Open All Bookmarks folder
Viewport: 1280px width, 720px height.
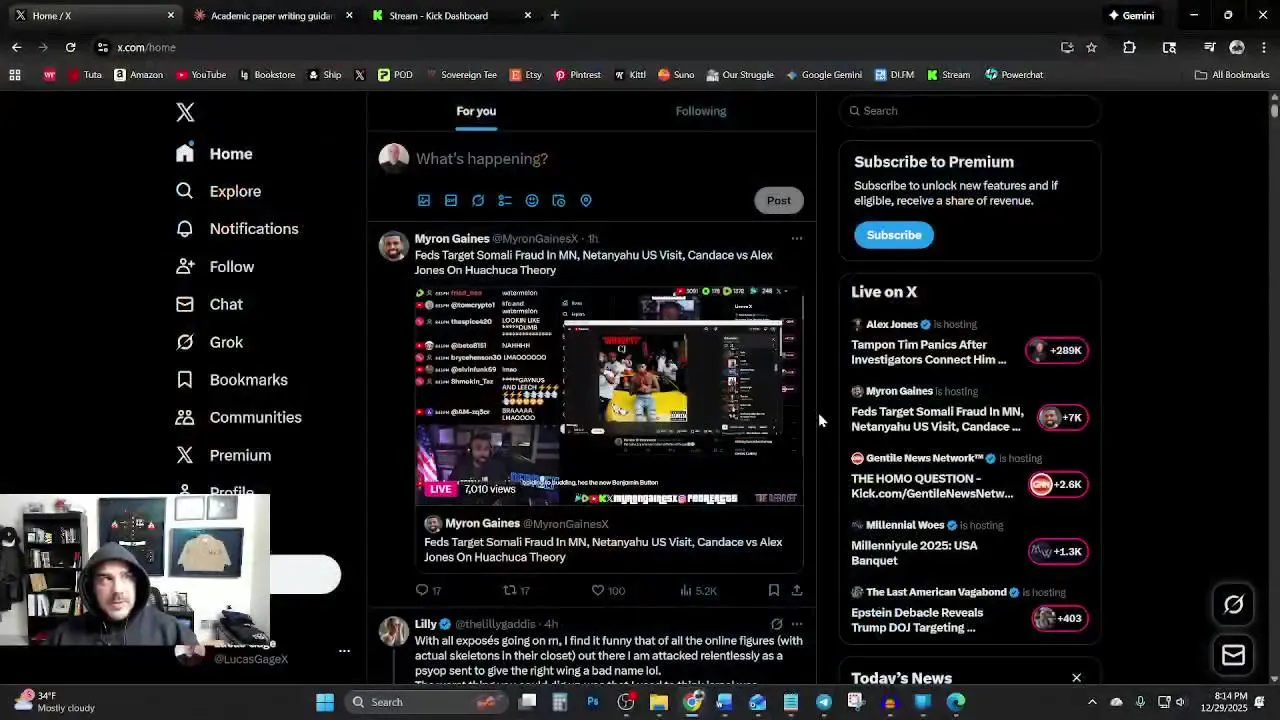click(x=1232, y=74)
